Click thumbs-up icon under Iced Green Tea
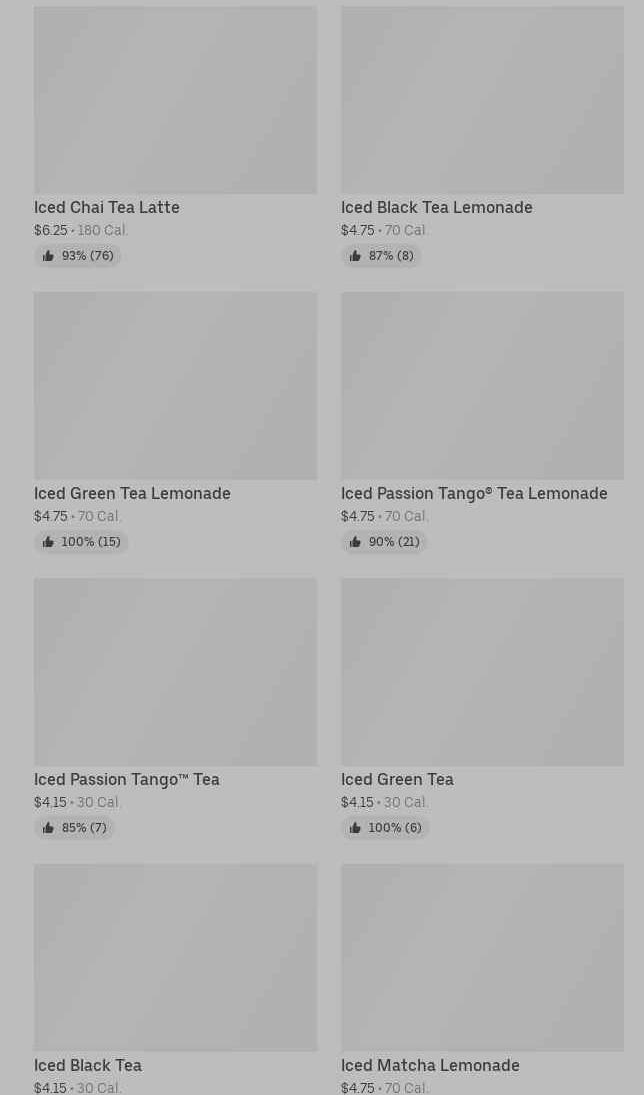Image resolution: width=644 pixels, height=1095 pixels. click(x=355, y=828)
